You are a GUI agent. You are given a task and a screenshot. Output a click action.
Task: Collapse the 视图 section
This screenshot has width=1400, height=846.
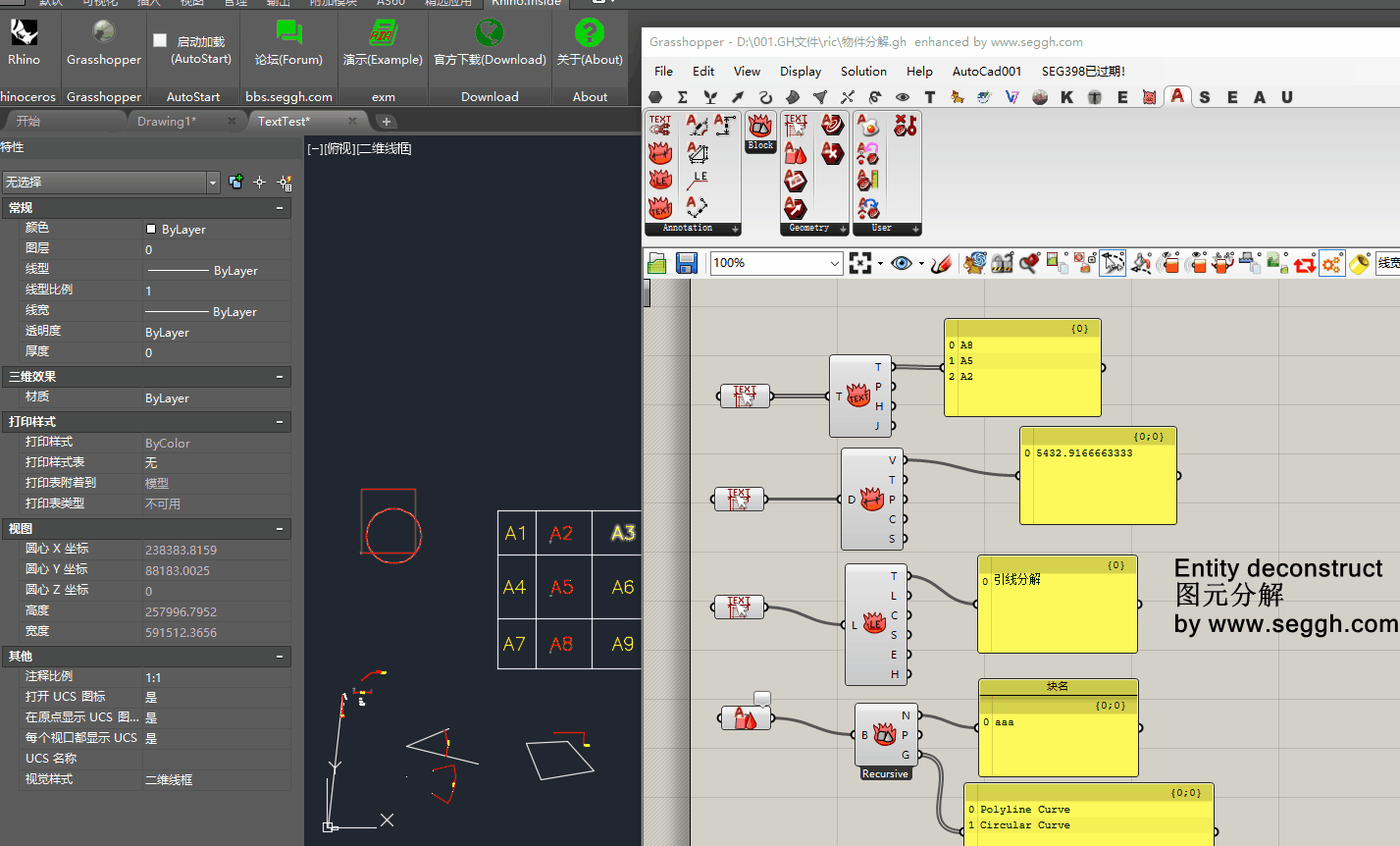pos(280,529)
